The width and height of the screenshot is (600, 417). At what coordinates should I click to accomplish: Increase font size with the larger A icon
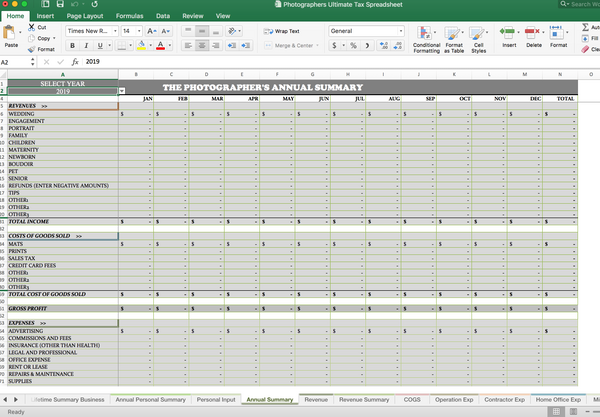(x=152, y=31)
